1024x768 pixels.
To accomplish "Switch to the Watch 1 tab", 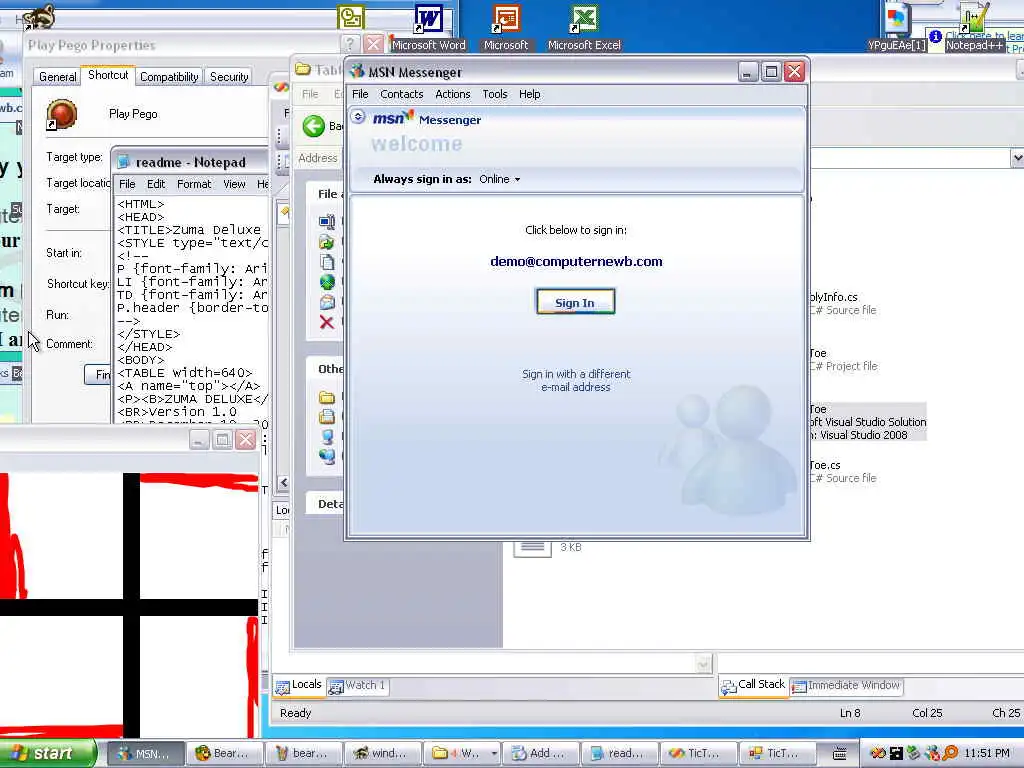I will pyautogui.click(x=358, y=686).
